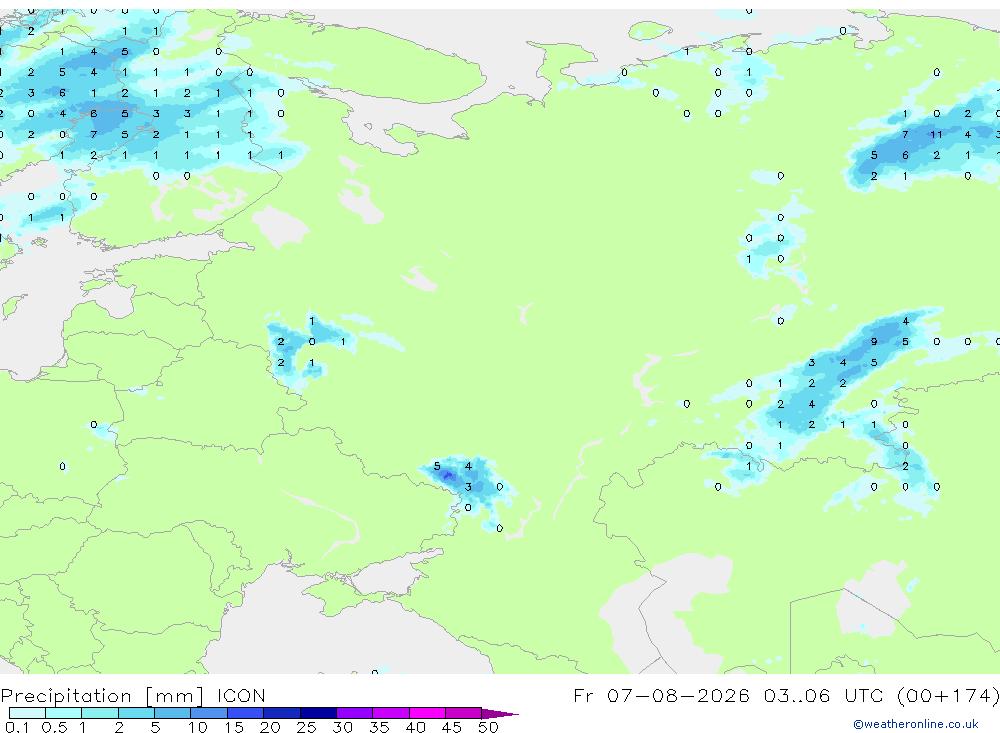Click the "Fr 07-08-2026" date text
The height and width of the screenshot is (733, 1000).
pos(661,695)
